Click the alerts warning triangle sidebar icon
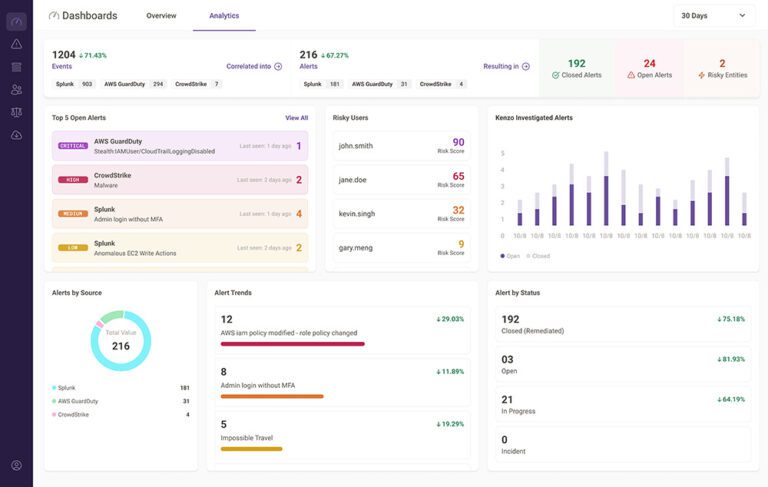 [x=16, y=44]
